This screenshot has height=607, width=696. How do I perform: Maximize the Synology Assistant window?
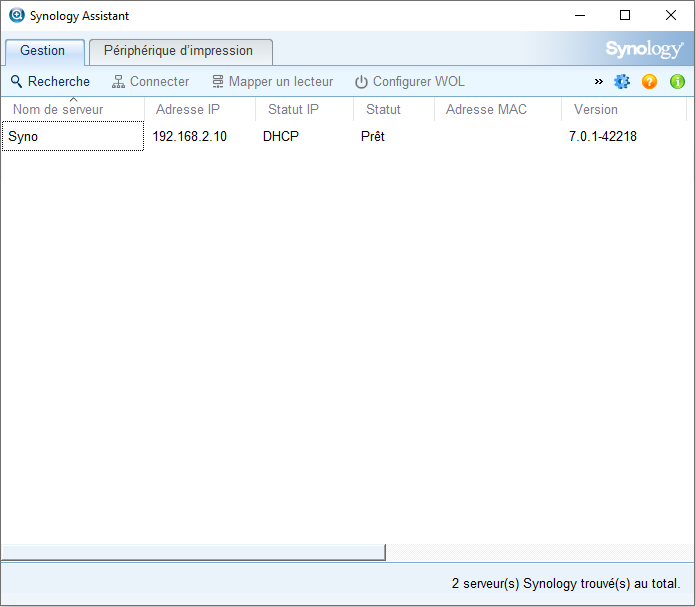[625, 16]
